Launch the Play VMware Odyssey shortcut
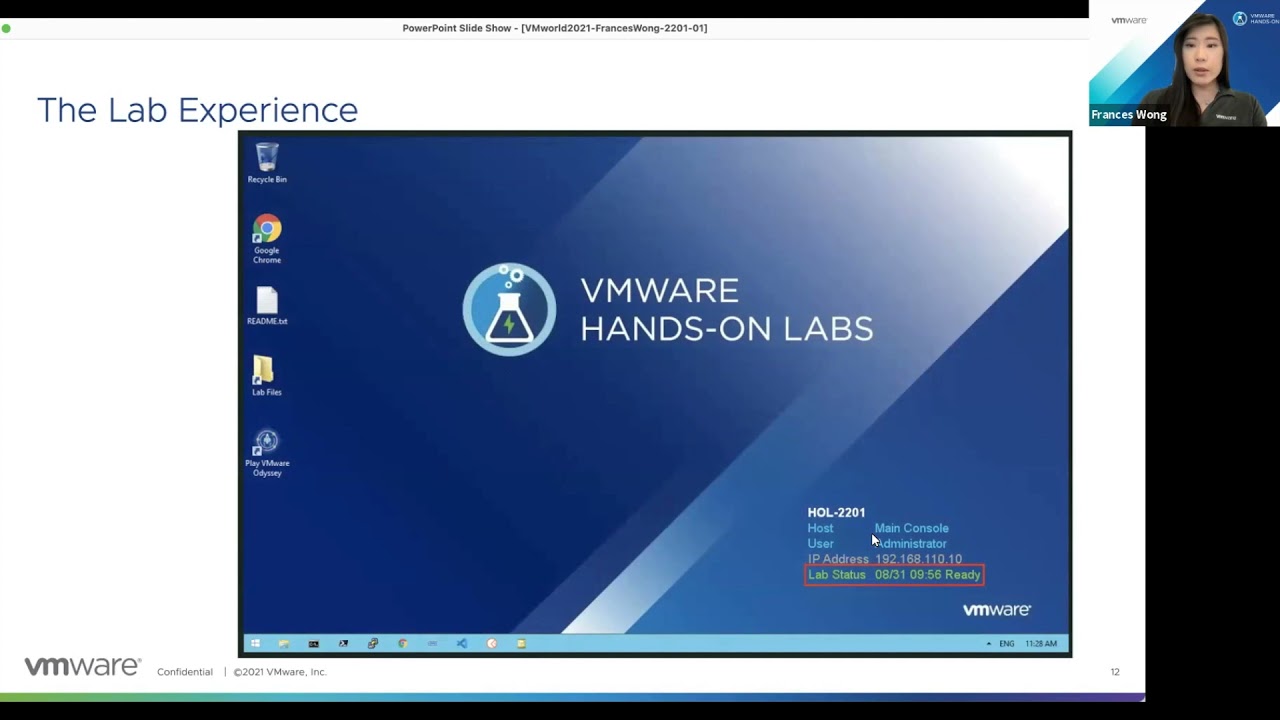 [x=267, y=450]
